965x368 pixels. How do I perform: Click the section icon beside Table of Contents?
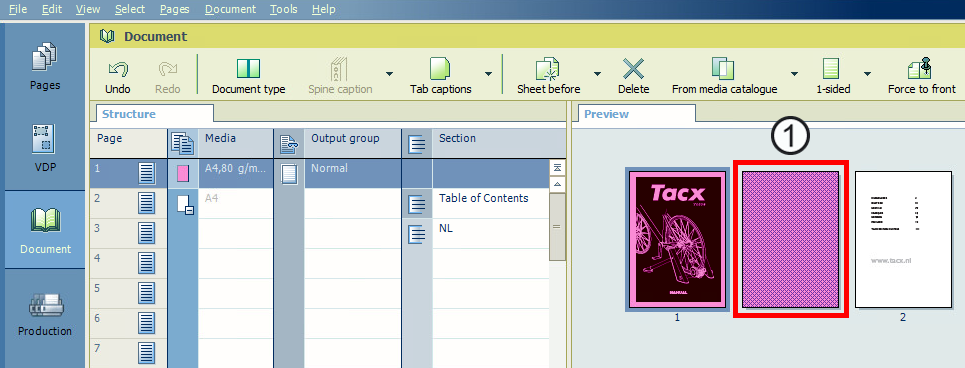[417, 204]
